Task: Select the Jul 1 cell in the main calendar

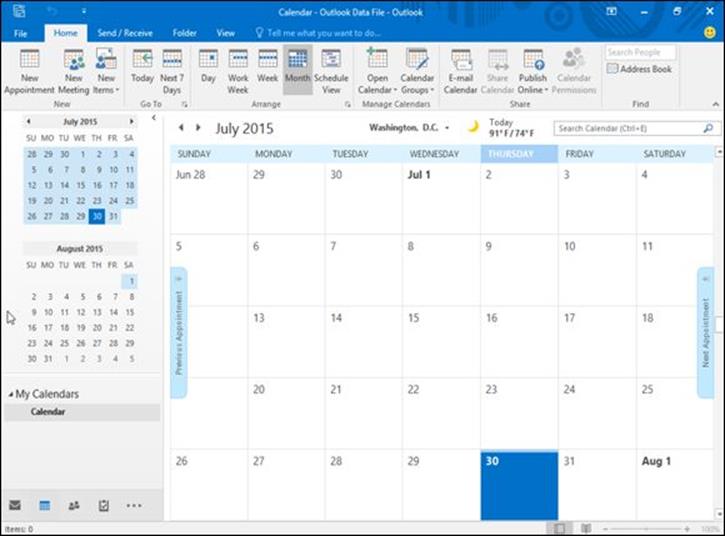Action: tap(441, 198)
